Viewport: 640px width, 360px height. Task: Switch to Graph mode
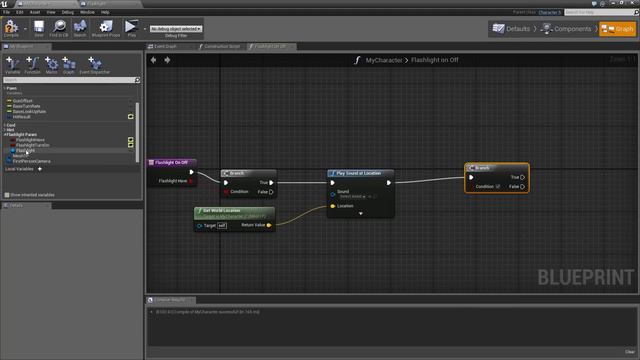click(x=618, y=29)
